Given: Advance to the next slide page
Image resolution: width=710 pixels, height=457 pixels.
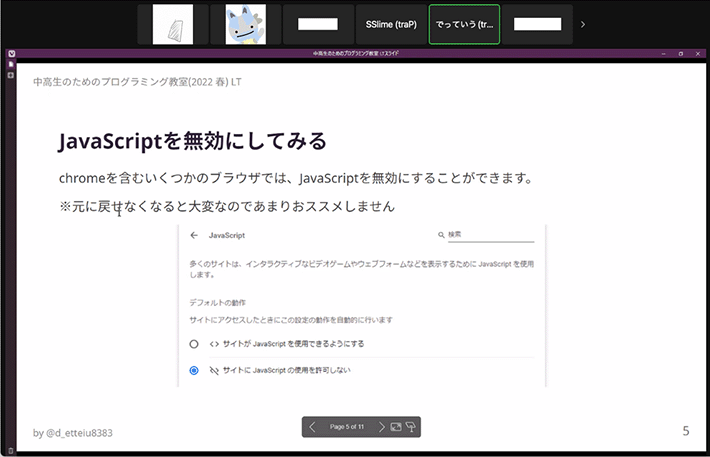Looking at the screenshot, I should click(x=381, y=427).
